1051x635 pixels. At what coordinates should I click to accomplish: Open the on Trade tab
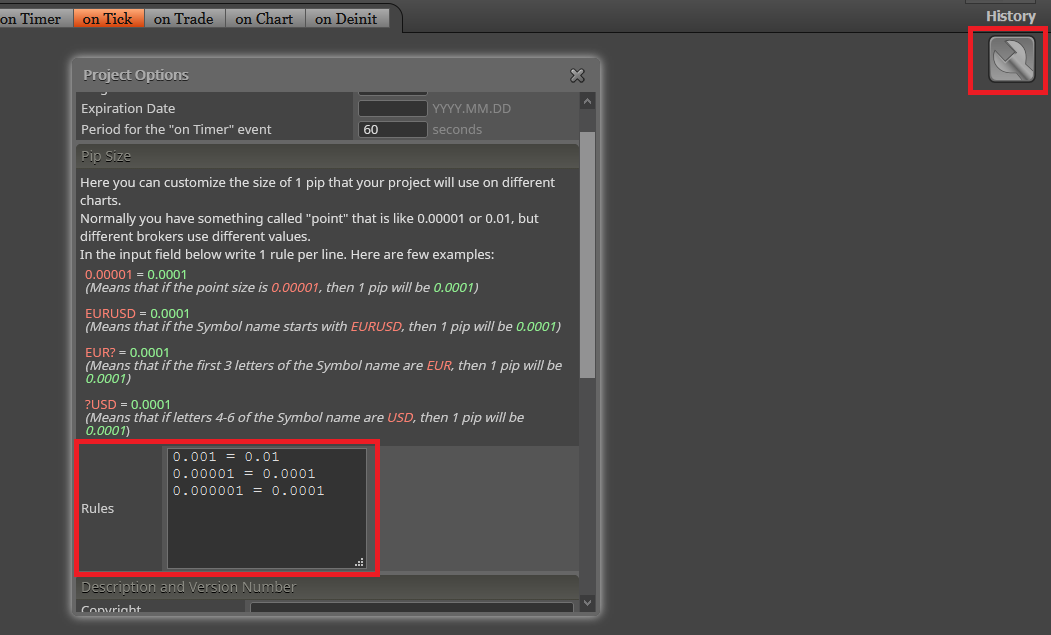tap(184, 19)
